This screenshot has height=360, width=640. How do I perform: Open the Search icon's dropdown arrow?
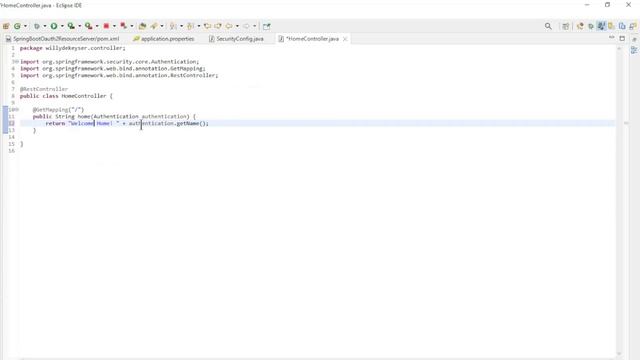click(x=162, y=26)
